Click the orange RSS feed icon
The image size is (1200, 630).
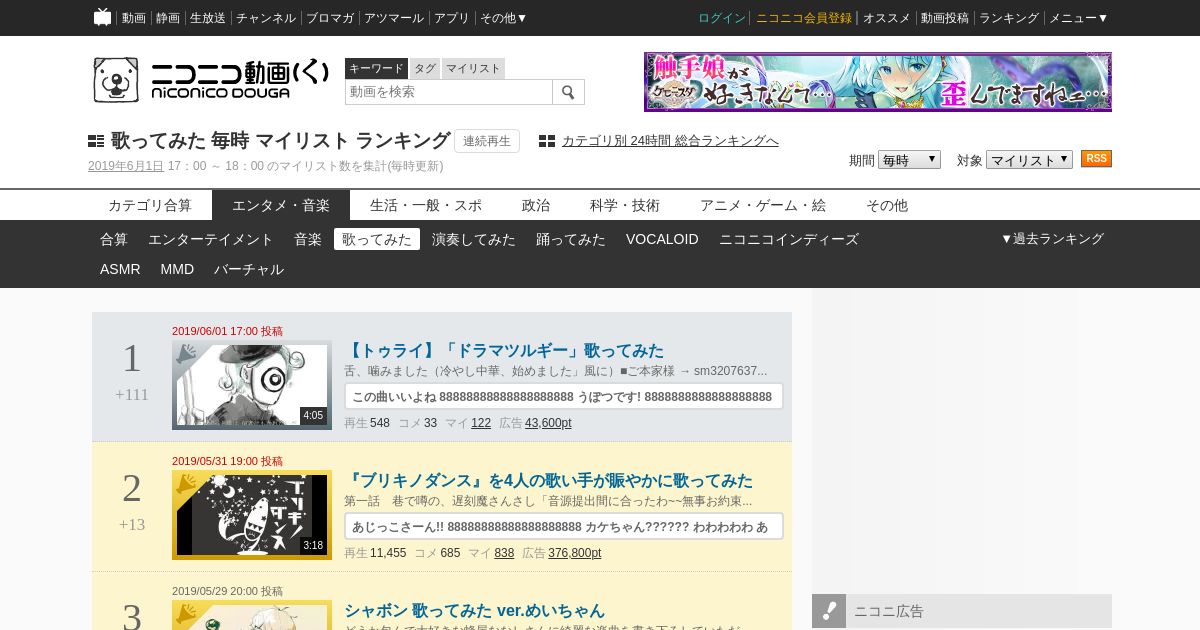1096,159
